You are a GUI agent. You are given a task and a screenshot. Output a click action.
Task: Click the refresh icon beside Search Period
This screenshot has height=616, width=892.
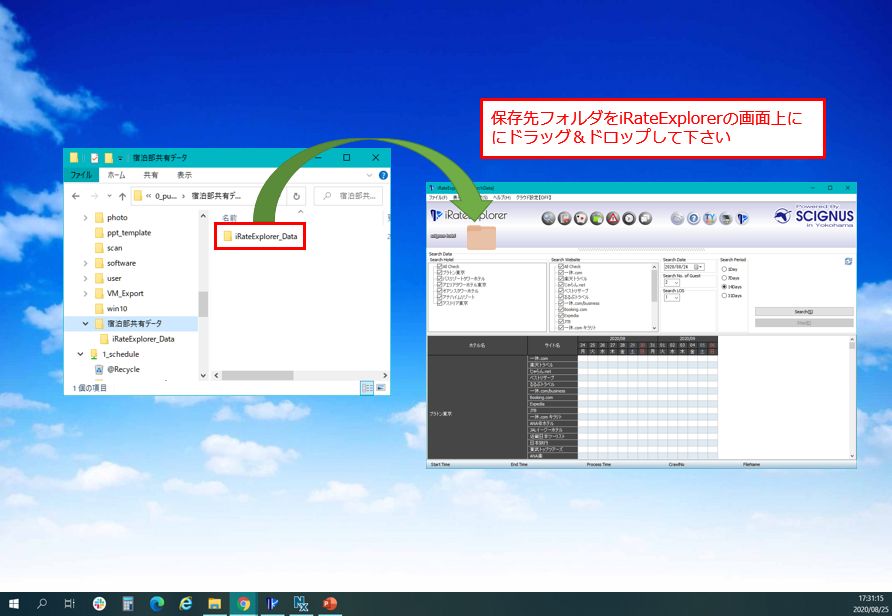pos(848,261)
